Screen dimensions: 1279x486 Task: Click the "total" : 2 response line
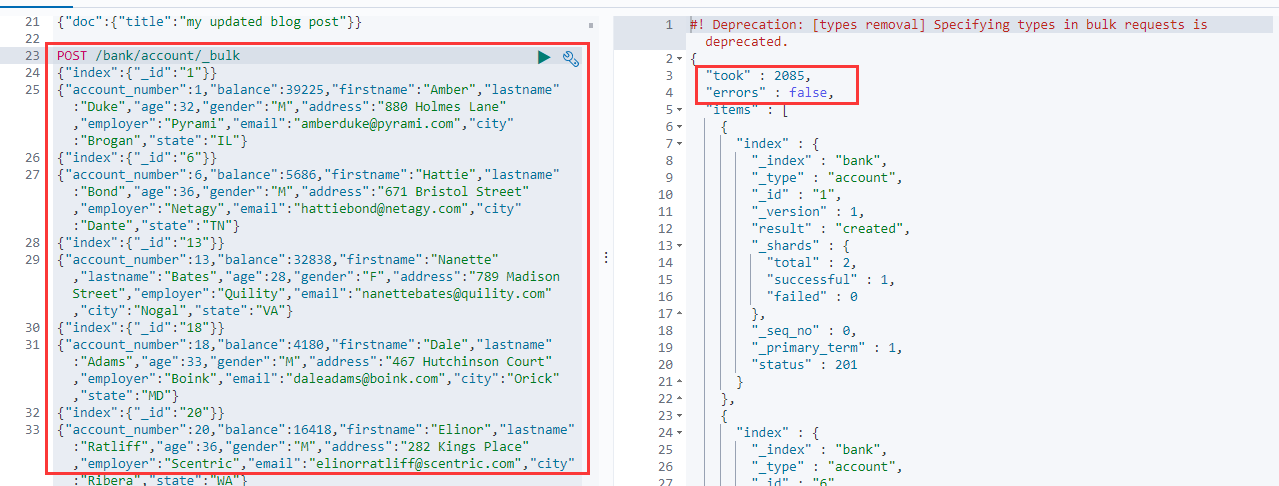[x=811, y=263]
